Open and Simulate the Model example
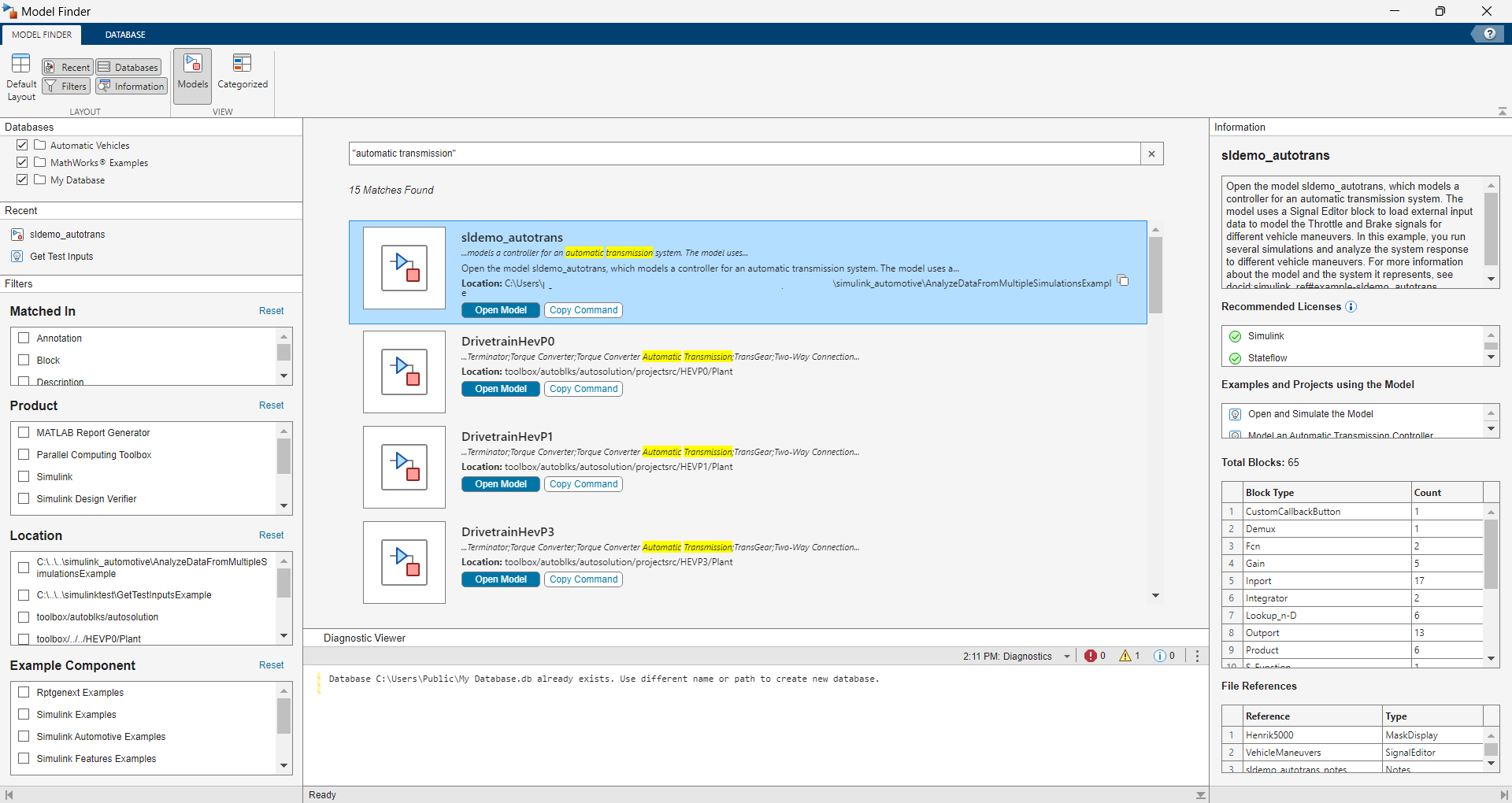 click(1310, 414)
